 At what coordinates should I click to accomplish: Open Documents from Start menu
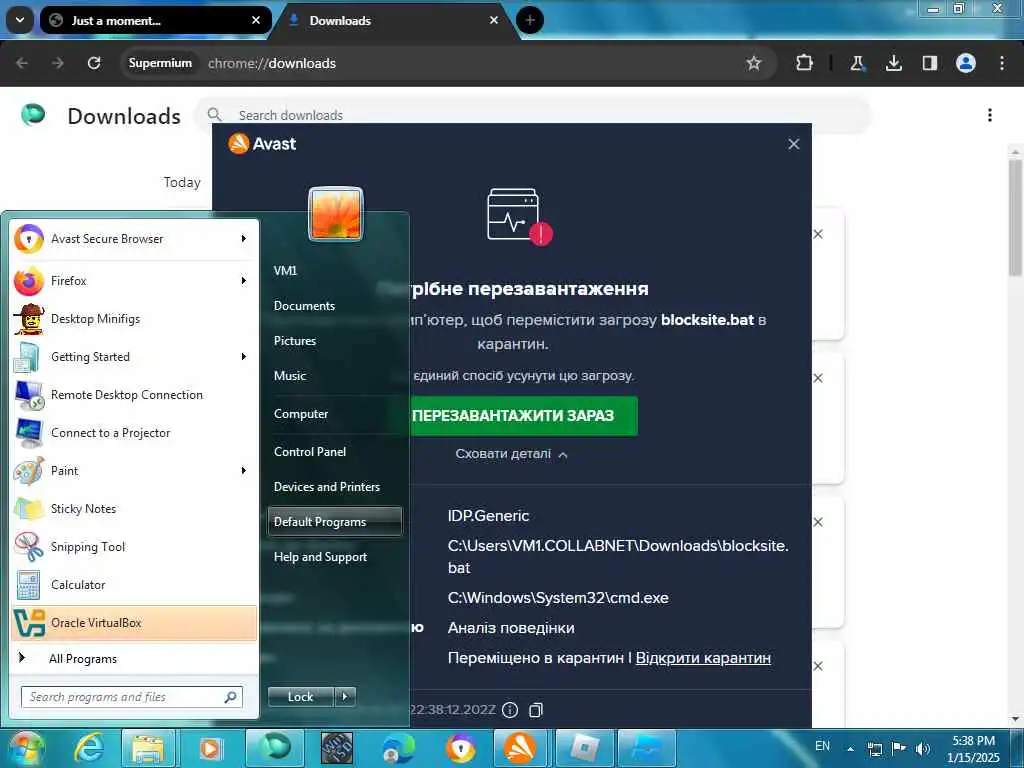point(304,306)
